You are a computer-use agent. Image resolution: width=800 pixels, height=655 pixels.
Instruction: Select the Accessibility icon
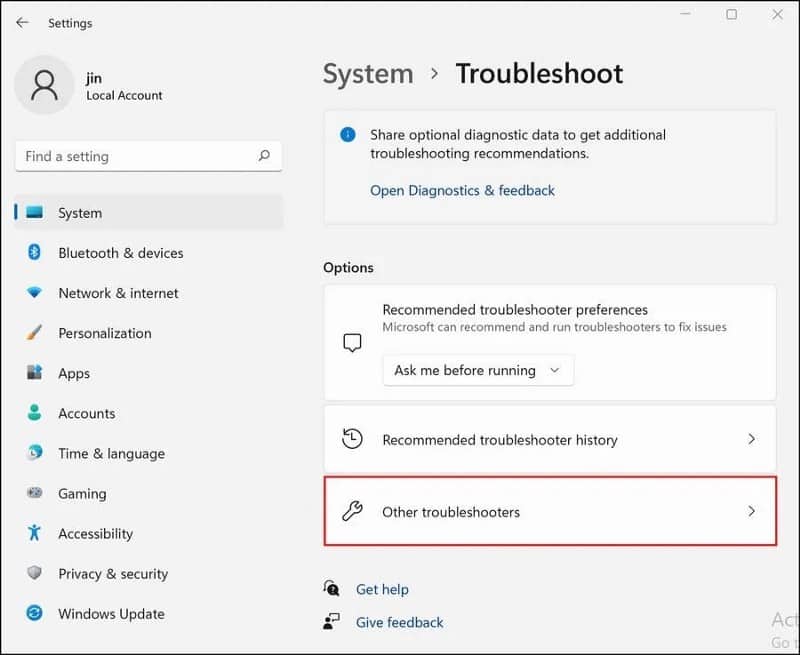tap(32, 533)
